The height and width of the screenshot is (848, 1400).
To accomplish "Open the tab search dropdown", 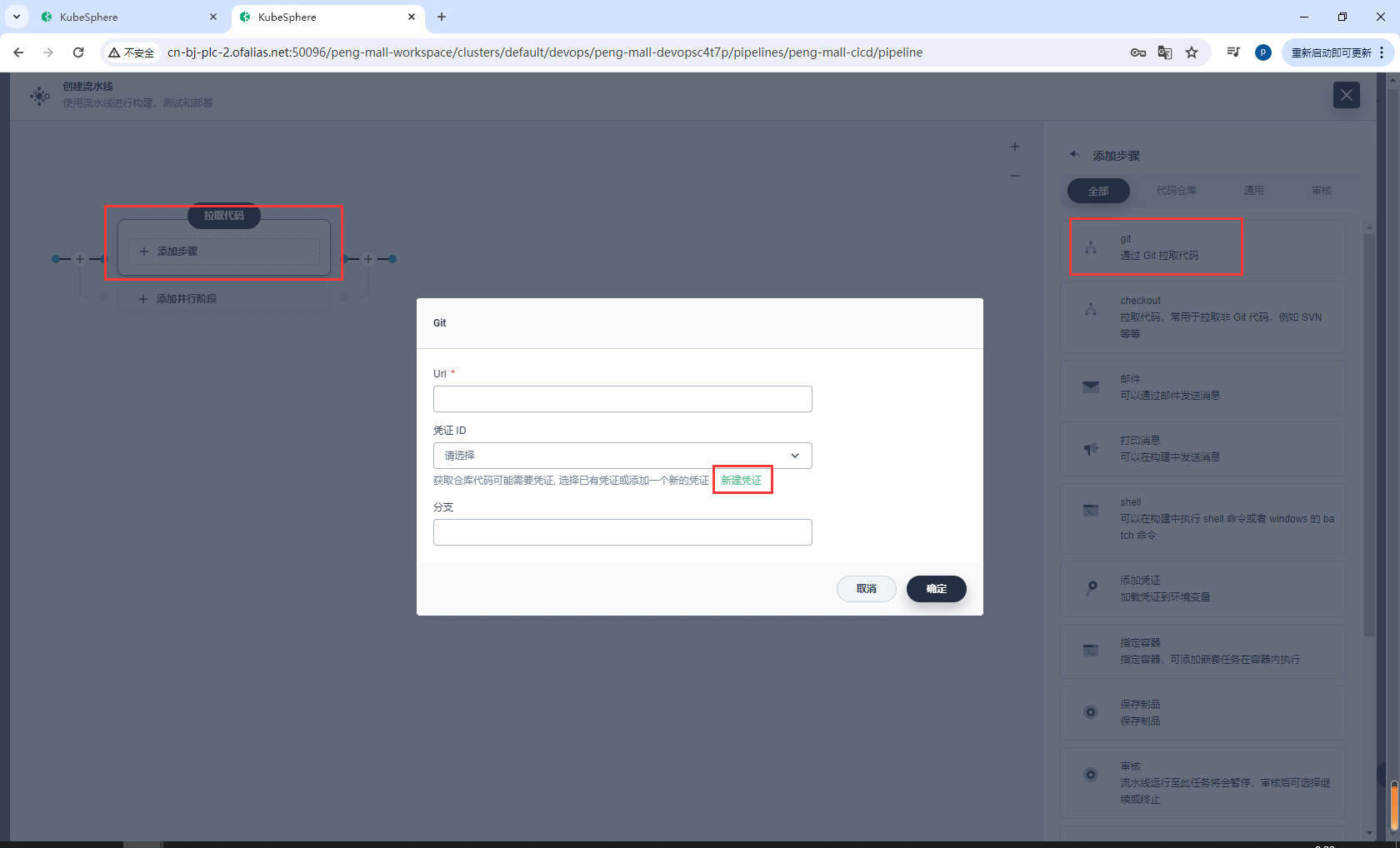I will [16, 17].
